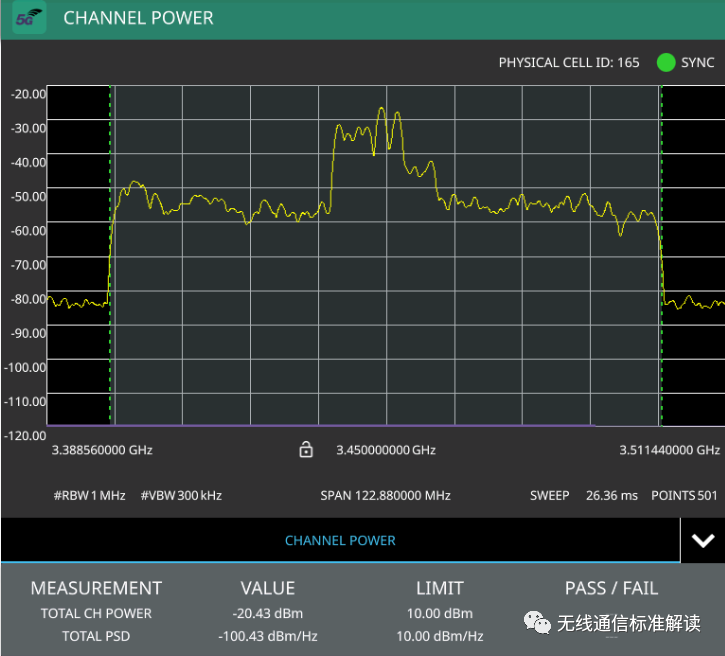This screenshot has width=725, height=656.
Task: Edit the 3.450000000 GHz center frequency
Action: [386, 450]
